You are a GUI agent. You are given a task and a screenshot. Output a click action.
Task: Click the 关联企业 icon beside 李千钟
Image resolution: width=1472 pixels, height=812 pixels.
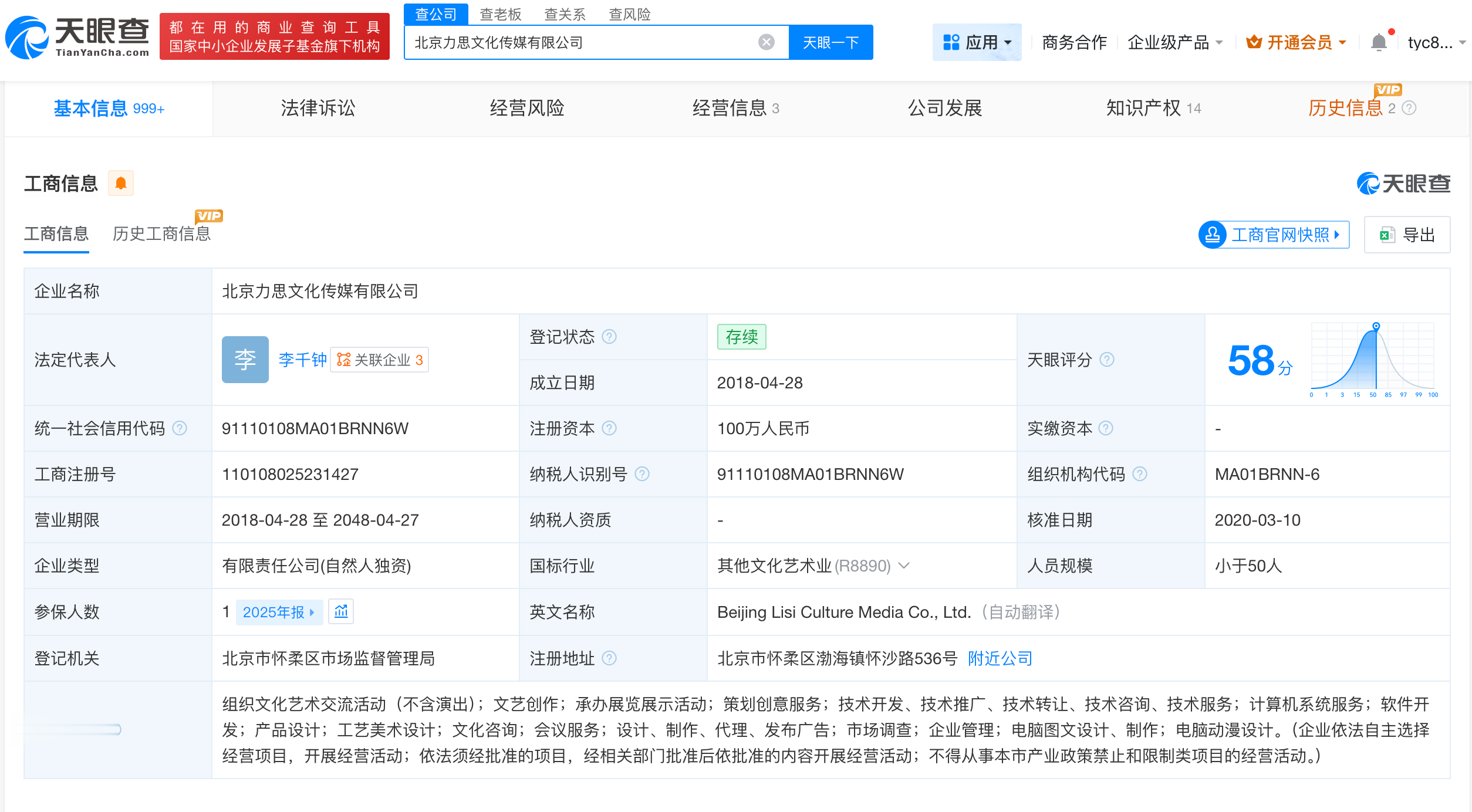tap(345, 359)
